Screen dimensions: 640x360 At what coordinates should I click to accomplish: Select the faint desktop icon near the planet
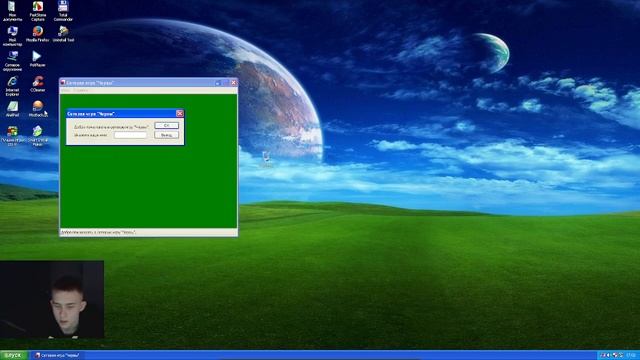pyautogui.click(x=266, y=159)
